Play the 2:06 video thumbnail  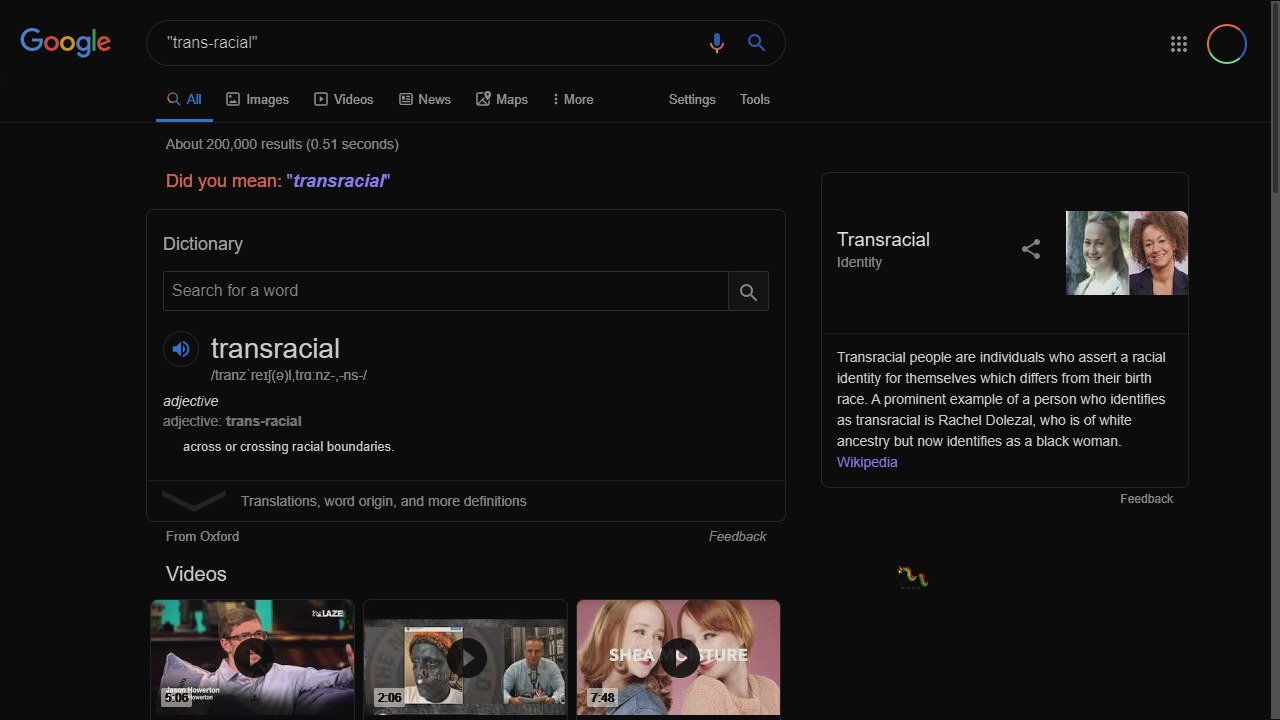pos(465,657)
